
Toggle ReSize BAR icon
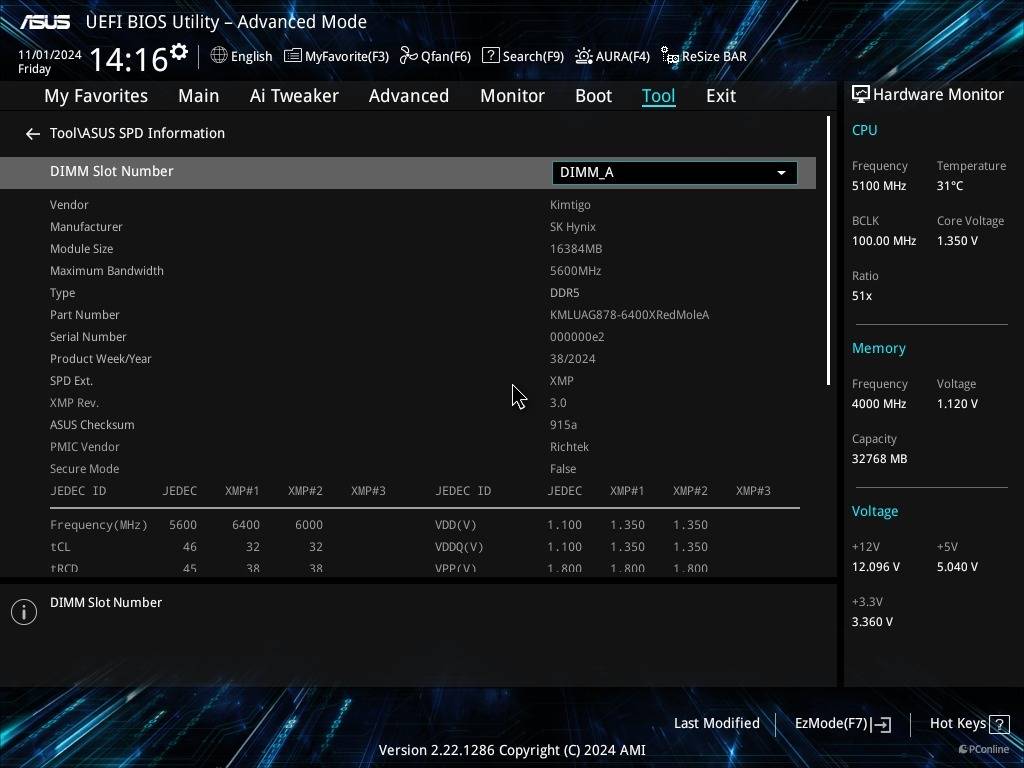click(670, 56)
